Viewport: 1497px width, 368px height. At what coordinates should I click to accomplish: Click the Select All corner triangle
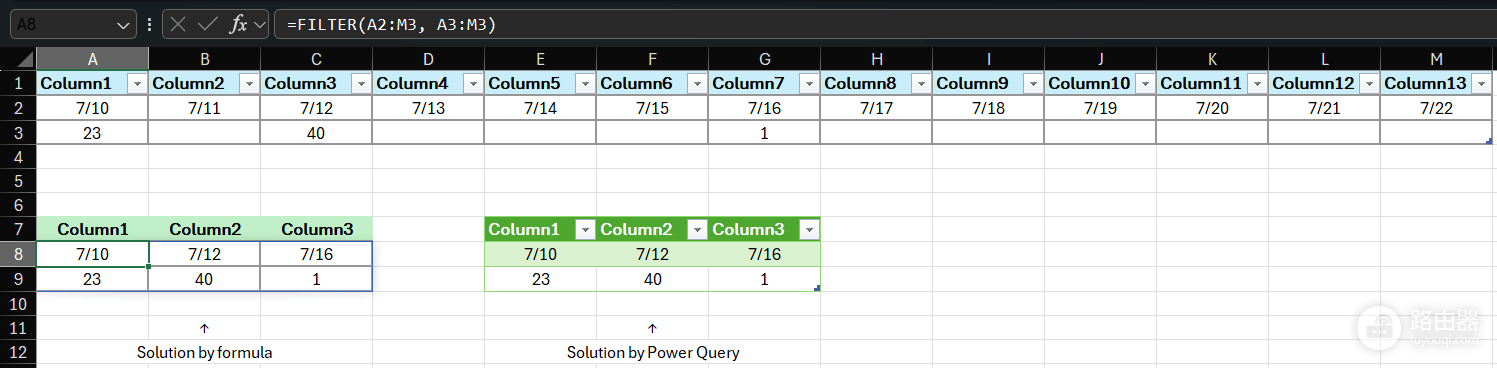click(18, 59)
